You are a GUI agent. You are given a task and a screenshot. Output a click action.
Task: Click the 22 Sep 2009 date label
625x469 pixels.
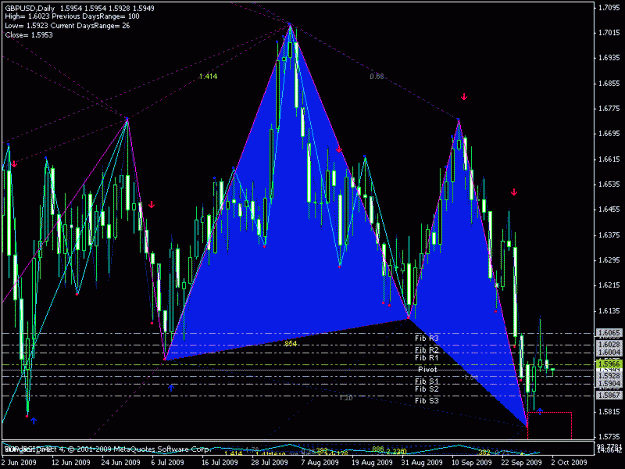[522, 462]
